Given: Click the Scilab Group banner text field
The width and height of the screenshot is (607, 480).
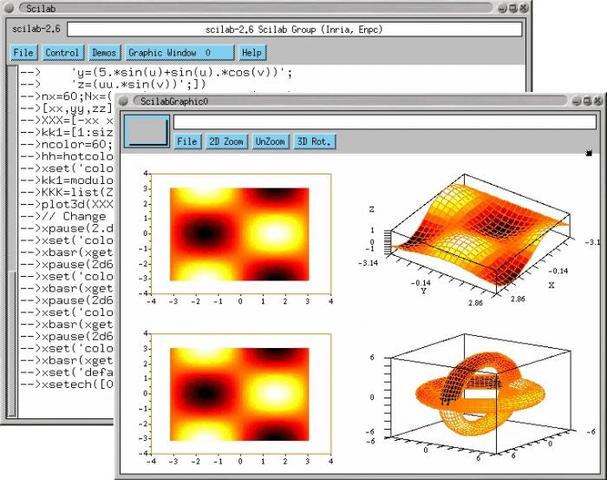Looking at the screenshot, I should coord(294,29).
